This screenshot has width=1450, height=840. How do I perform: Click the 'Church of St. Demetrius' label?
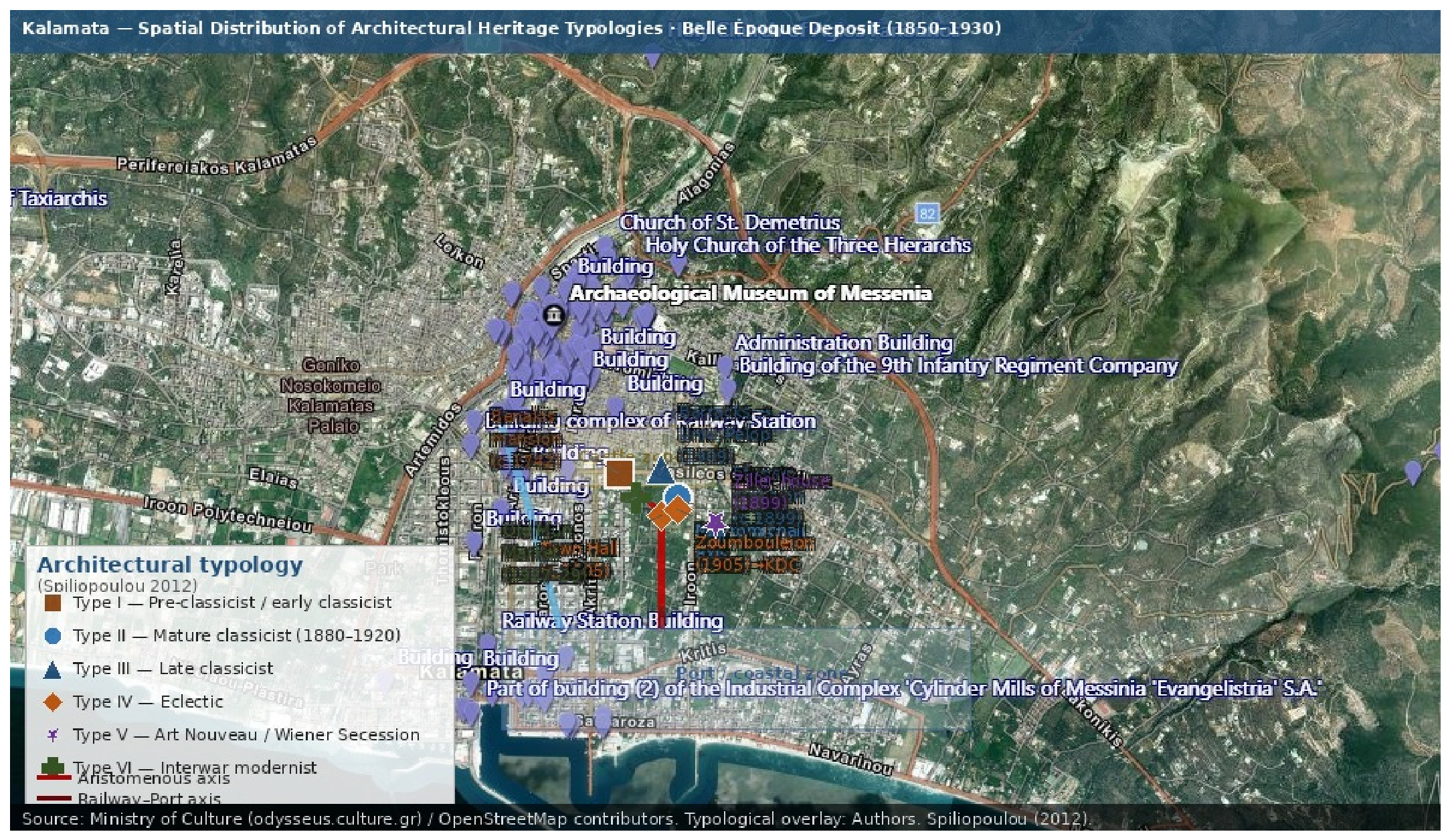coord(729,222)
